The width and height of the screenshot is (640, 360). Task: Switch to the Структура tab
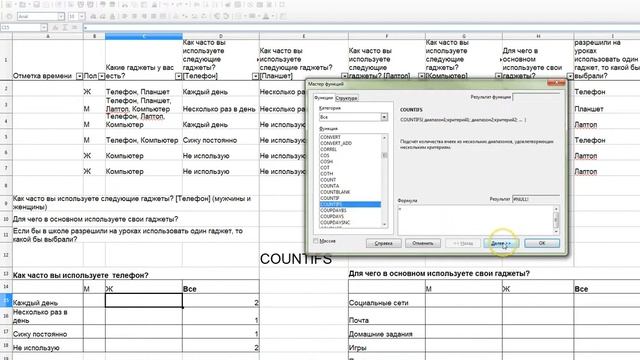point(346,98)
